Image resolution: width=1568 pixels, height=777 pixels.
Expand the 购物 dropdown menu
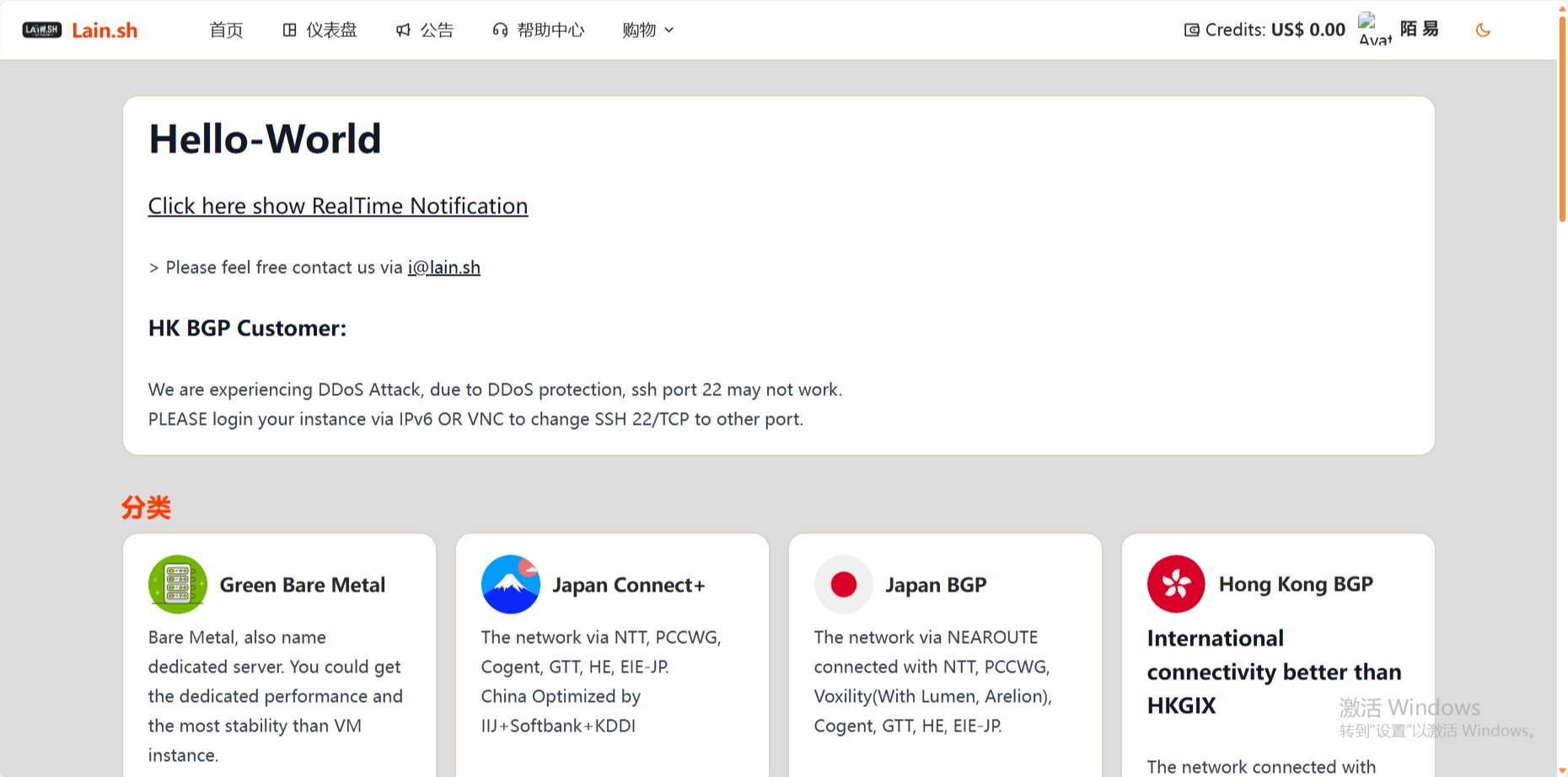639,30
